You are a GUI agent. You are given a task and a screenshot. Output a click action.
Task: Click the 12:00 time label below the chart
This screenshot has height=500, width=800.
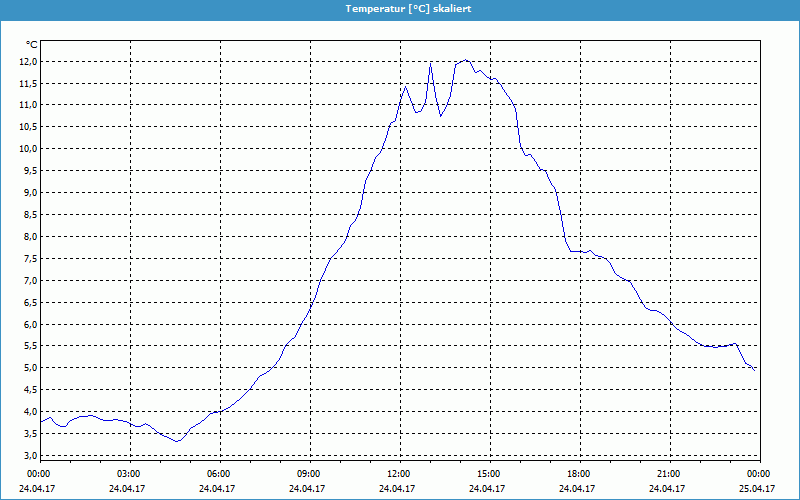398,474
